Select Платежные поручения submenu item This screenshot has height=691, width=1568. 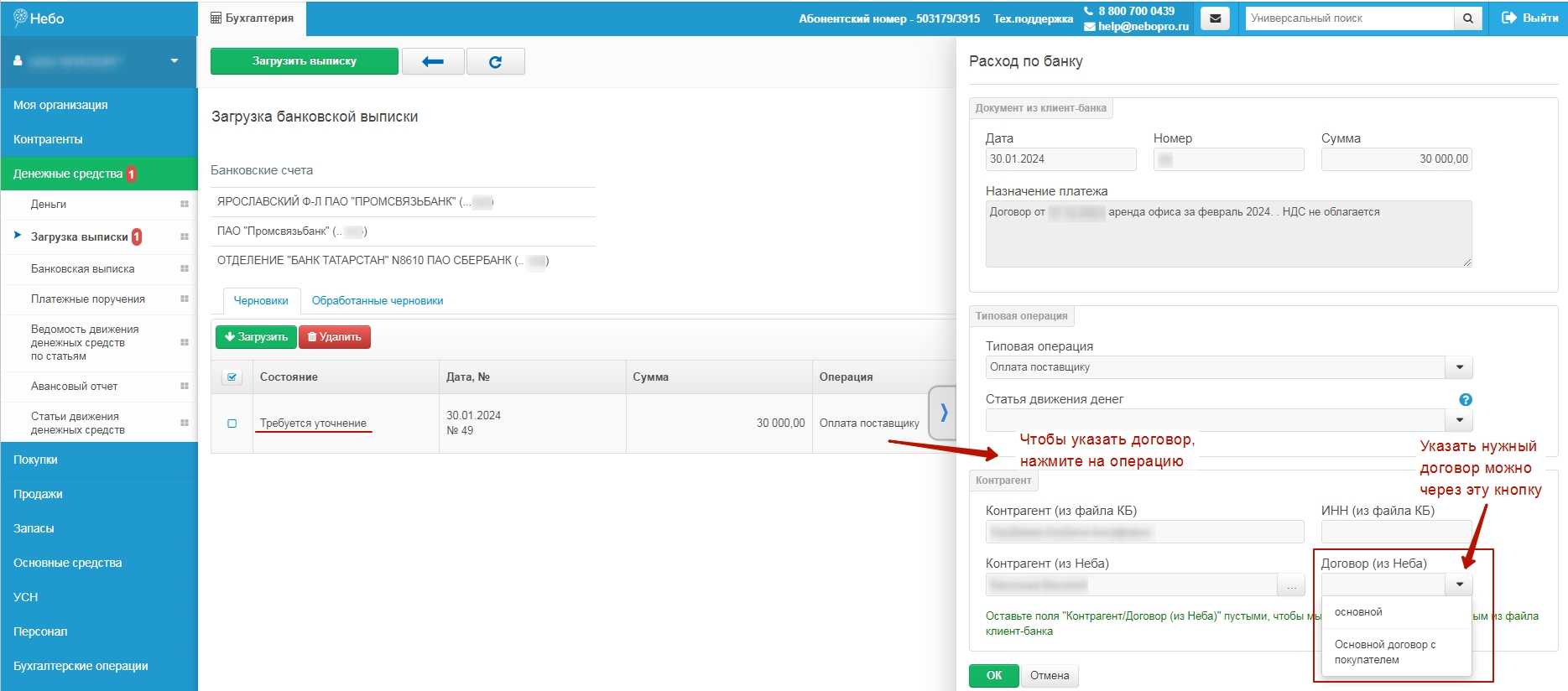click(88, 299)
